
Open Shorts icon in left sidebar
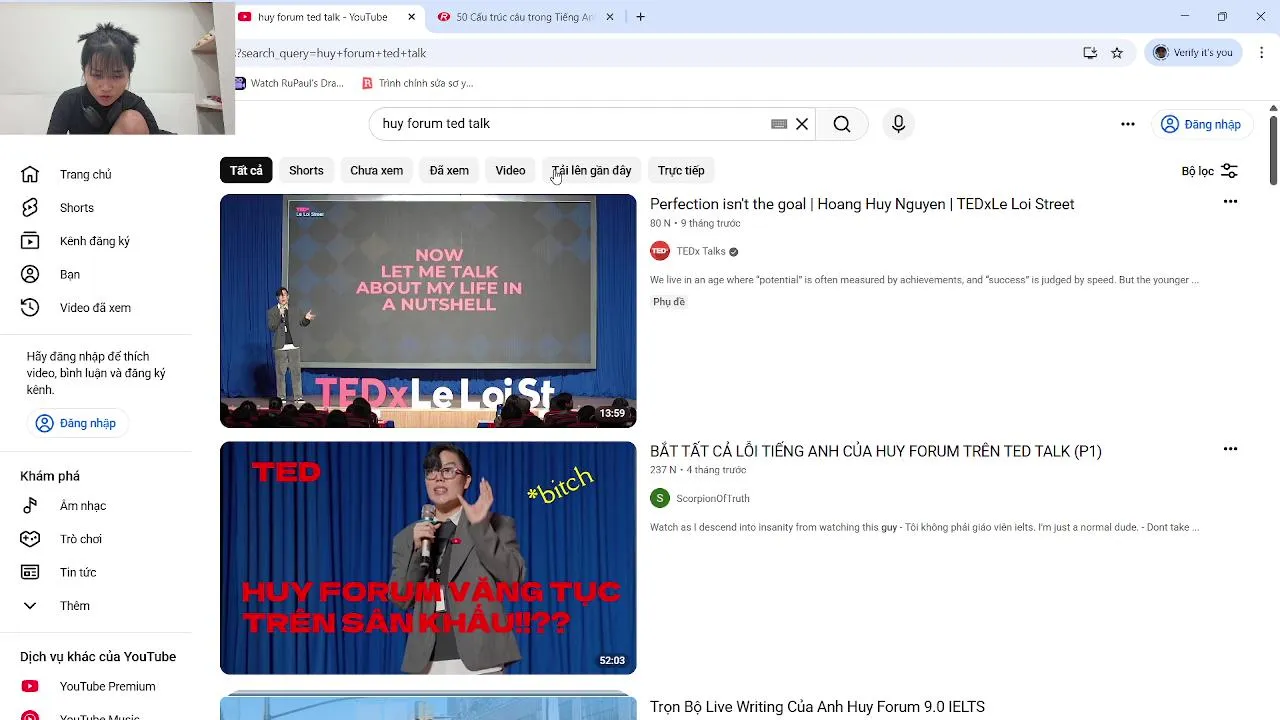[30, 208]
